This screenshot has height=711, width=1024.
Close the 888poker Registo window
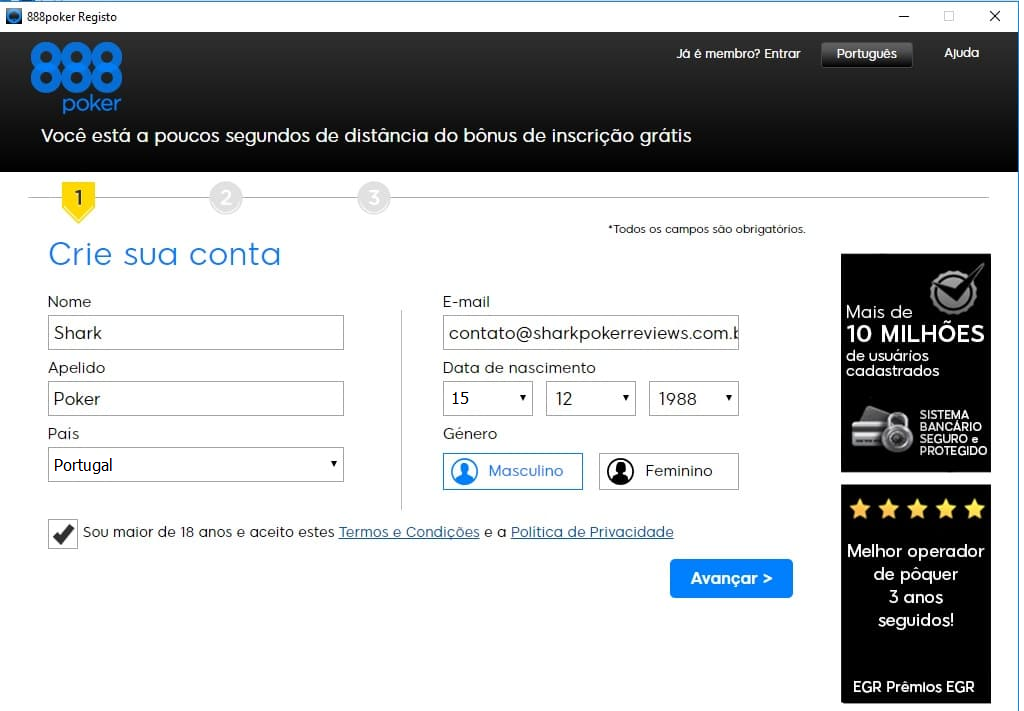[x=995, y=16]
